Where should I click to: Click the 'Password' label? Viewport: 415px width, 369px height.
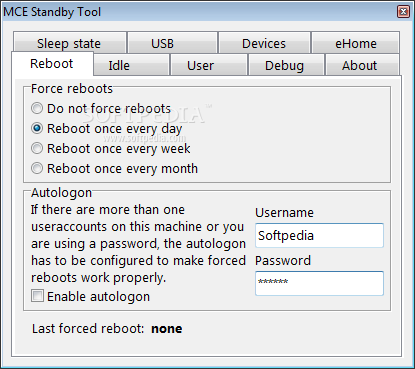tap(283, 261)
